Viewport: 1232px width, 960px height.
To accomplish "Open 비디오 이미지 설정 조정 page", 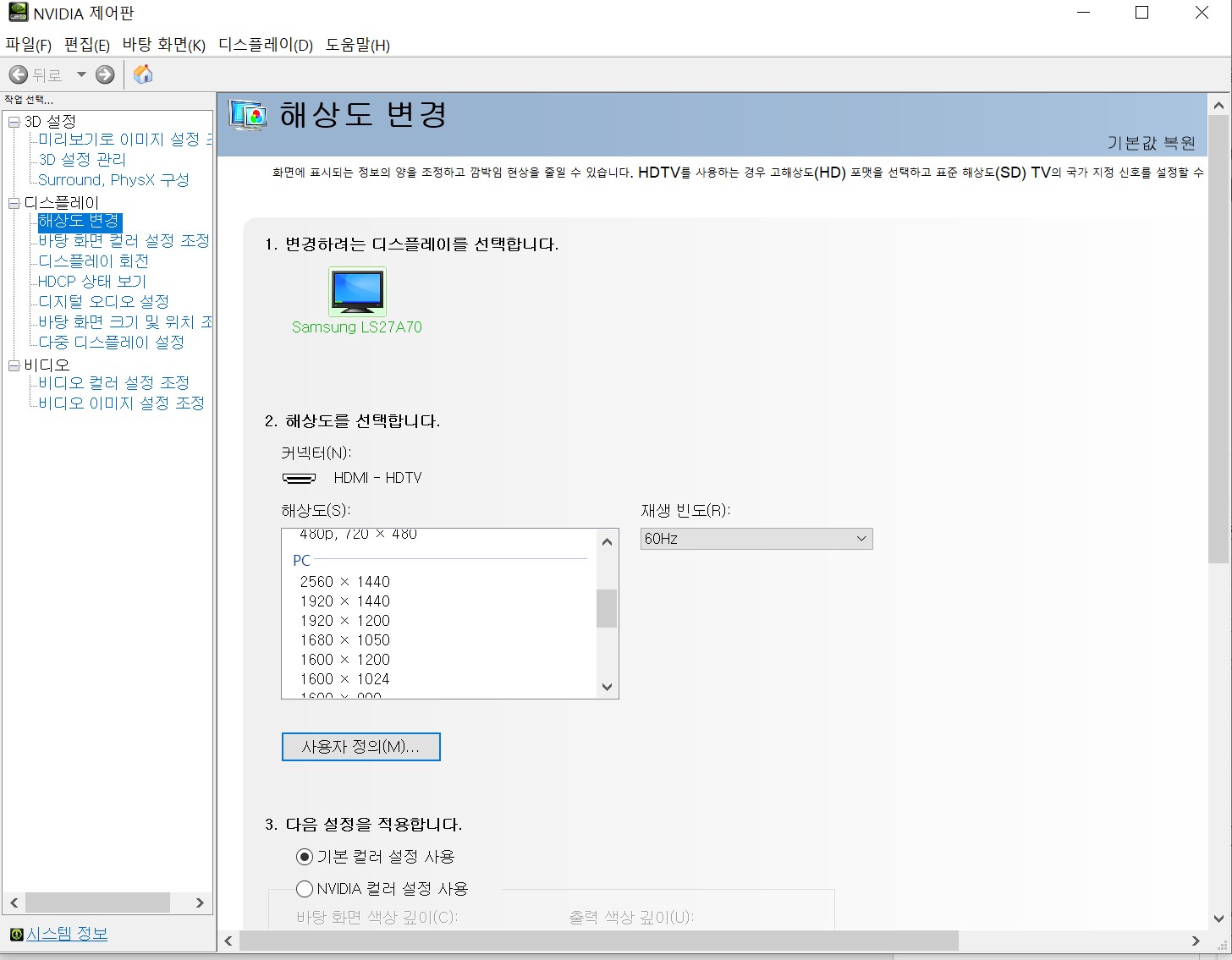I will (121, 403).
